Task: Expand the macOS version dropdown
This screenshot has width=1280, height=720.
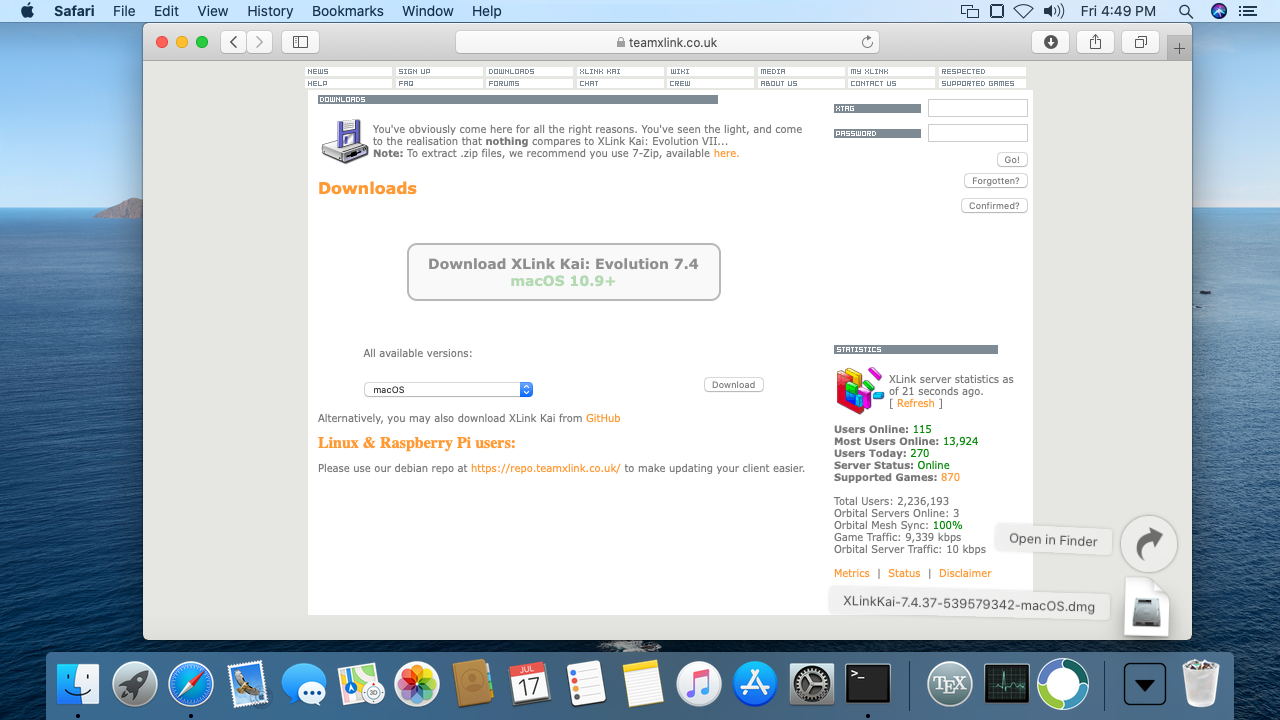Action: pos(448,390)
